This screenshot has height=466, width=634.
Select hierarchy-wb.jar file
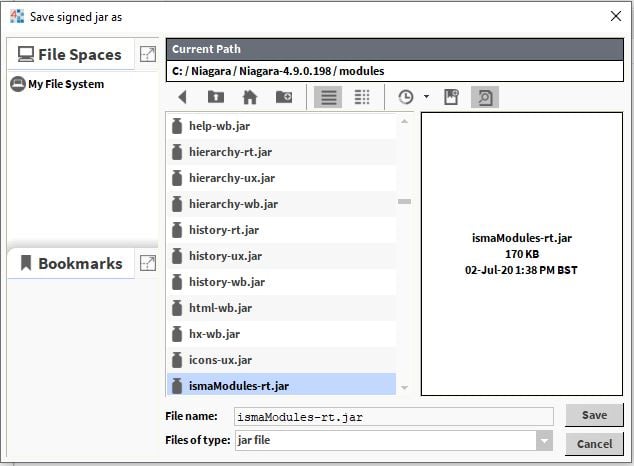point(281,204)
